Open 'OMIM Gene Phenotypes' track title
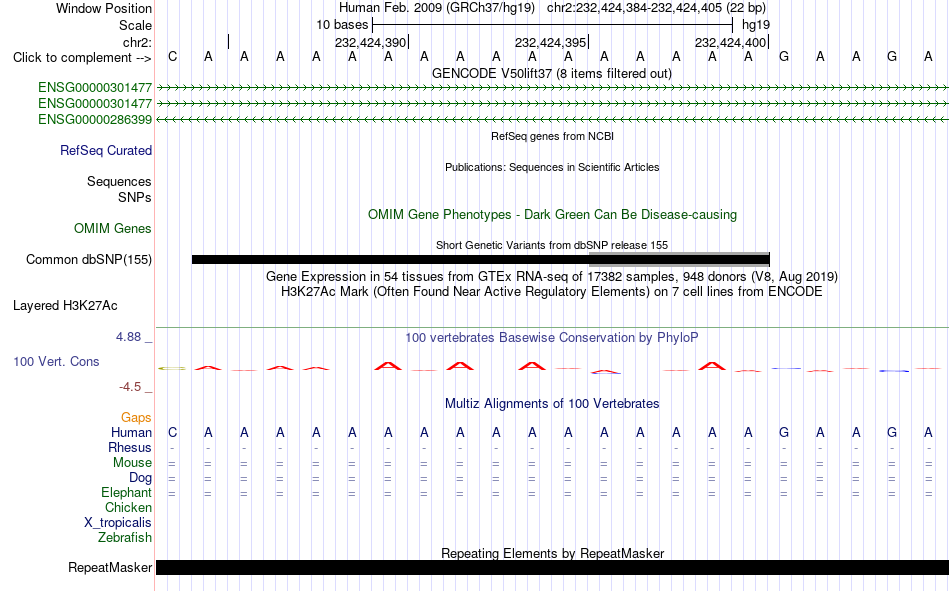Viewport: 950px width, 591px height. point(552,215)
